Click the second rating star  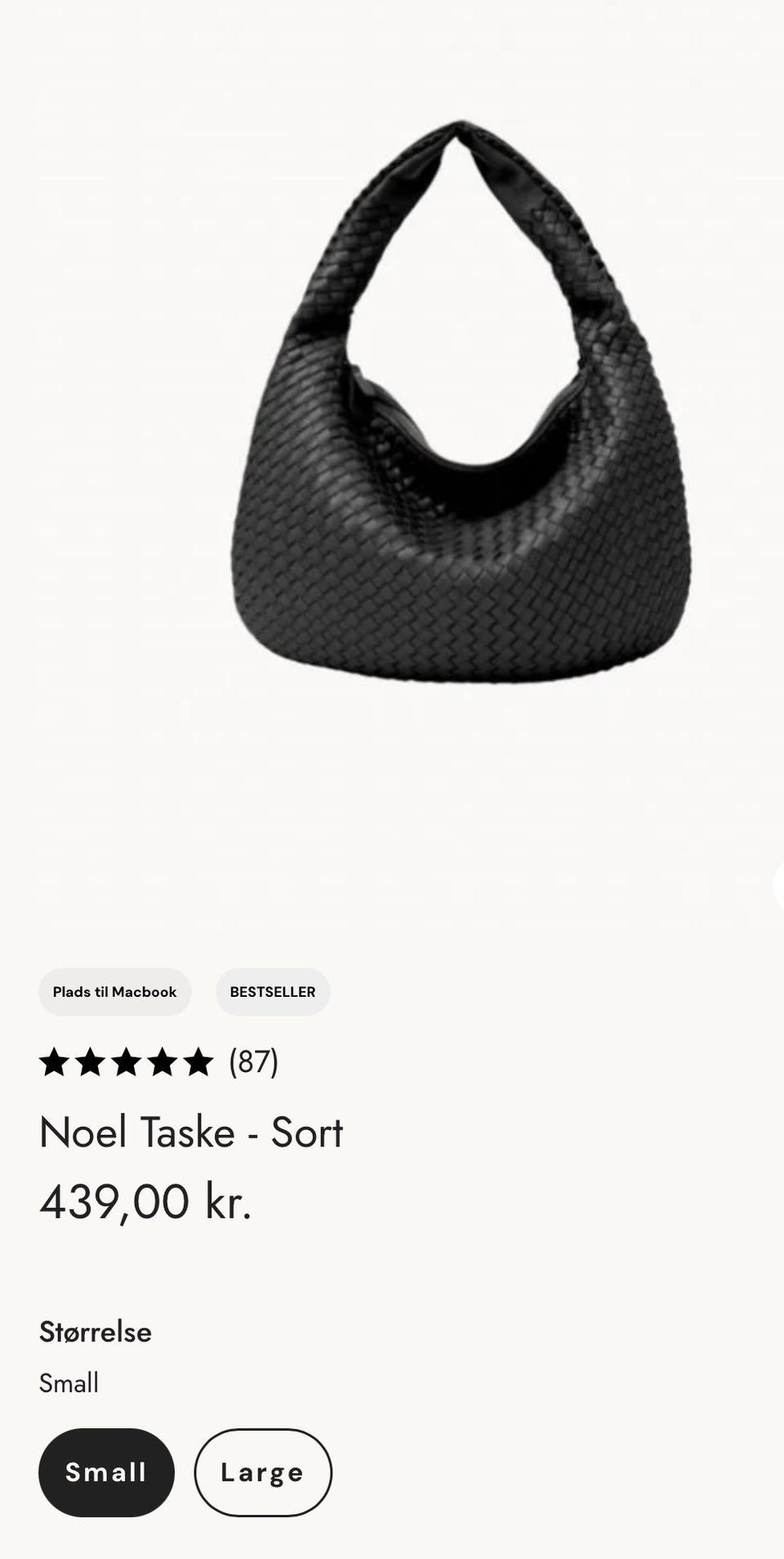(x=90, y=1062)
